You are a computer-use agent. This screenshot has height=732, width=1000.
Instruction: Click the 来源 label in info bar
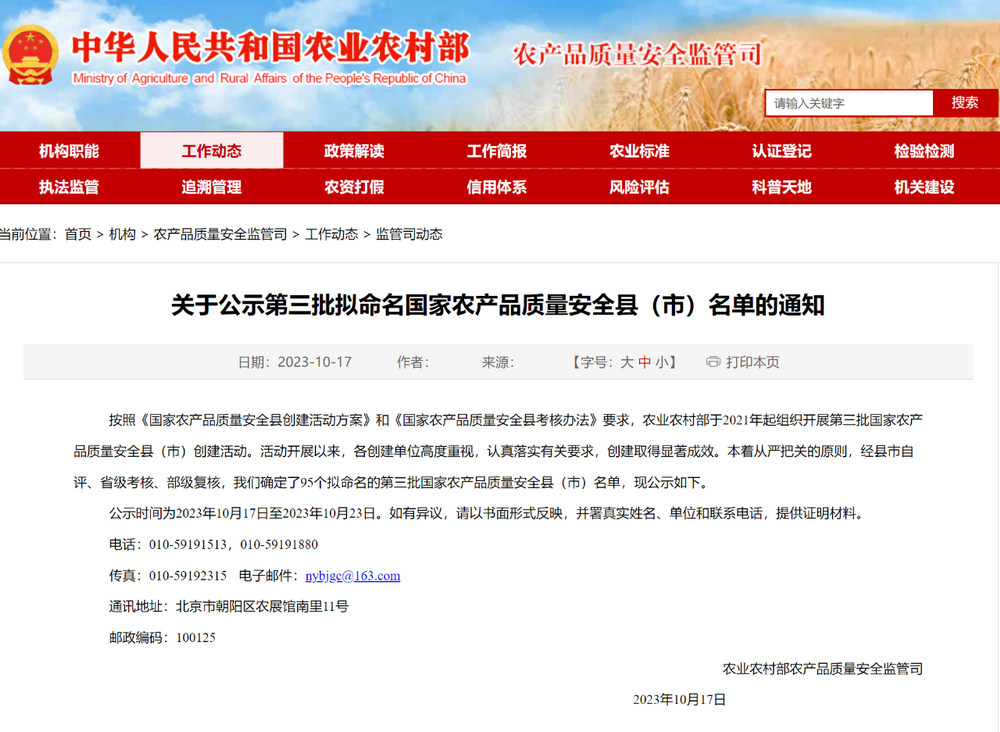point(497,362)
